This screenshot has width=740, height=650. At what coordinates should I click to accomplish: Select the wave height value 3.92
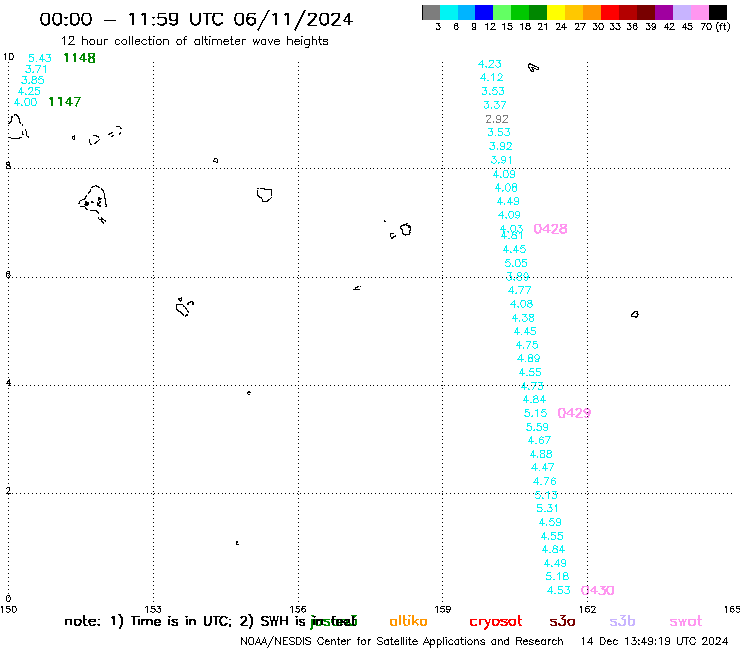[x=500, y=146]
